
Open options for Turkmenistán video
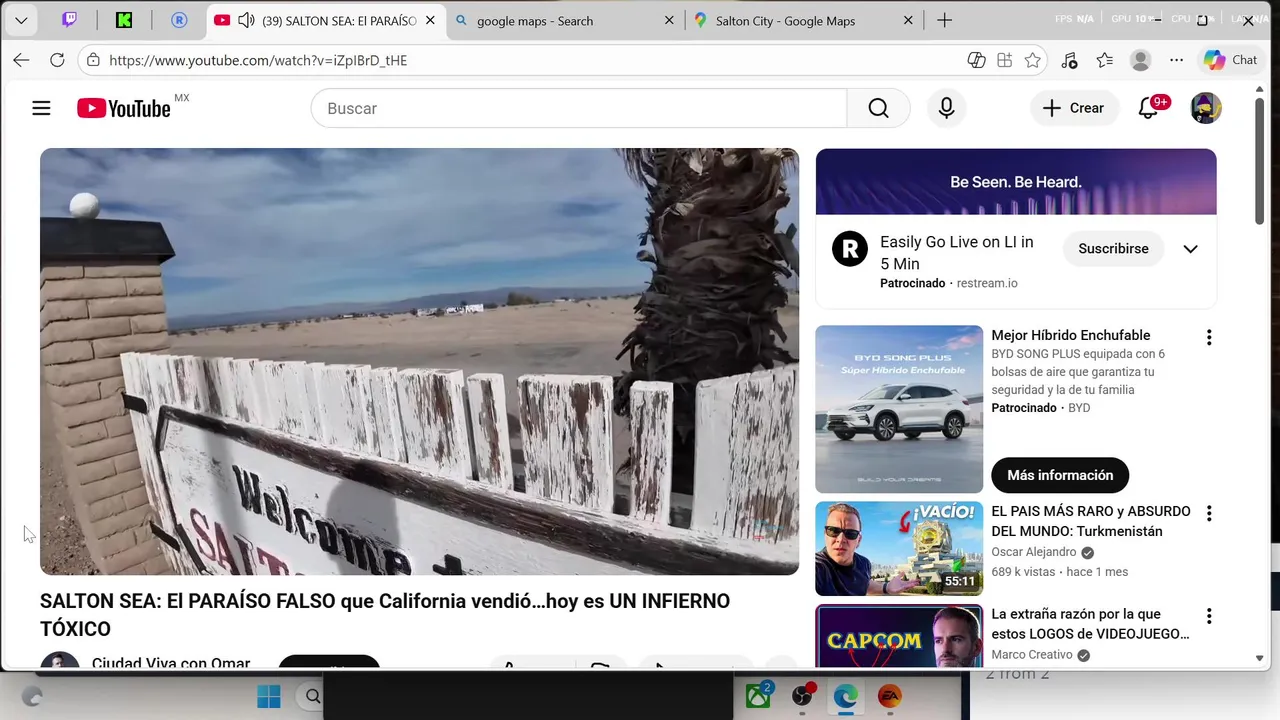pos(1209,514)
